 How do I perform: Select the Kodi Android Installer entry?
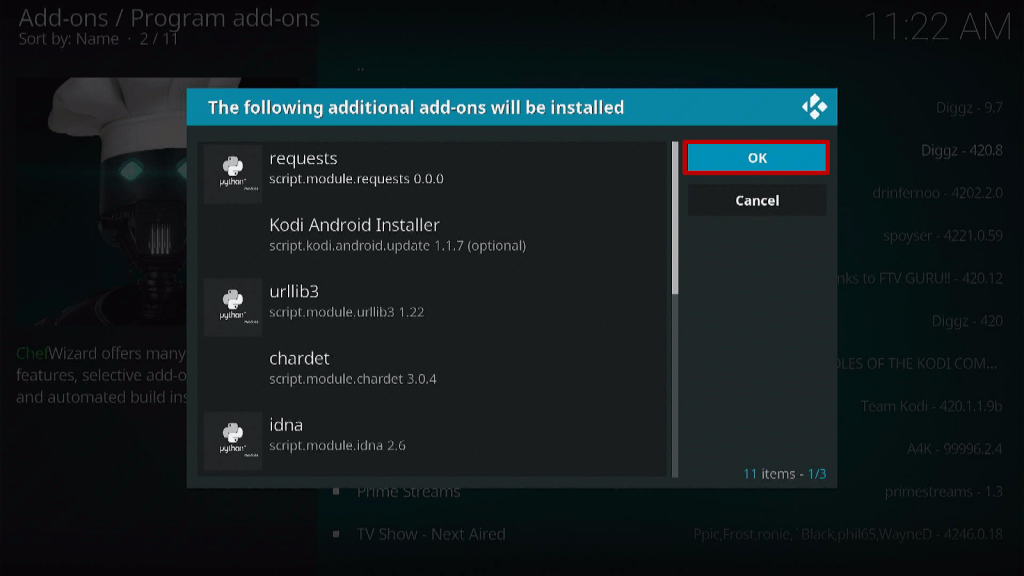pyautogui.click(x=433, y=240)
